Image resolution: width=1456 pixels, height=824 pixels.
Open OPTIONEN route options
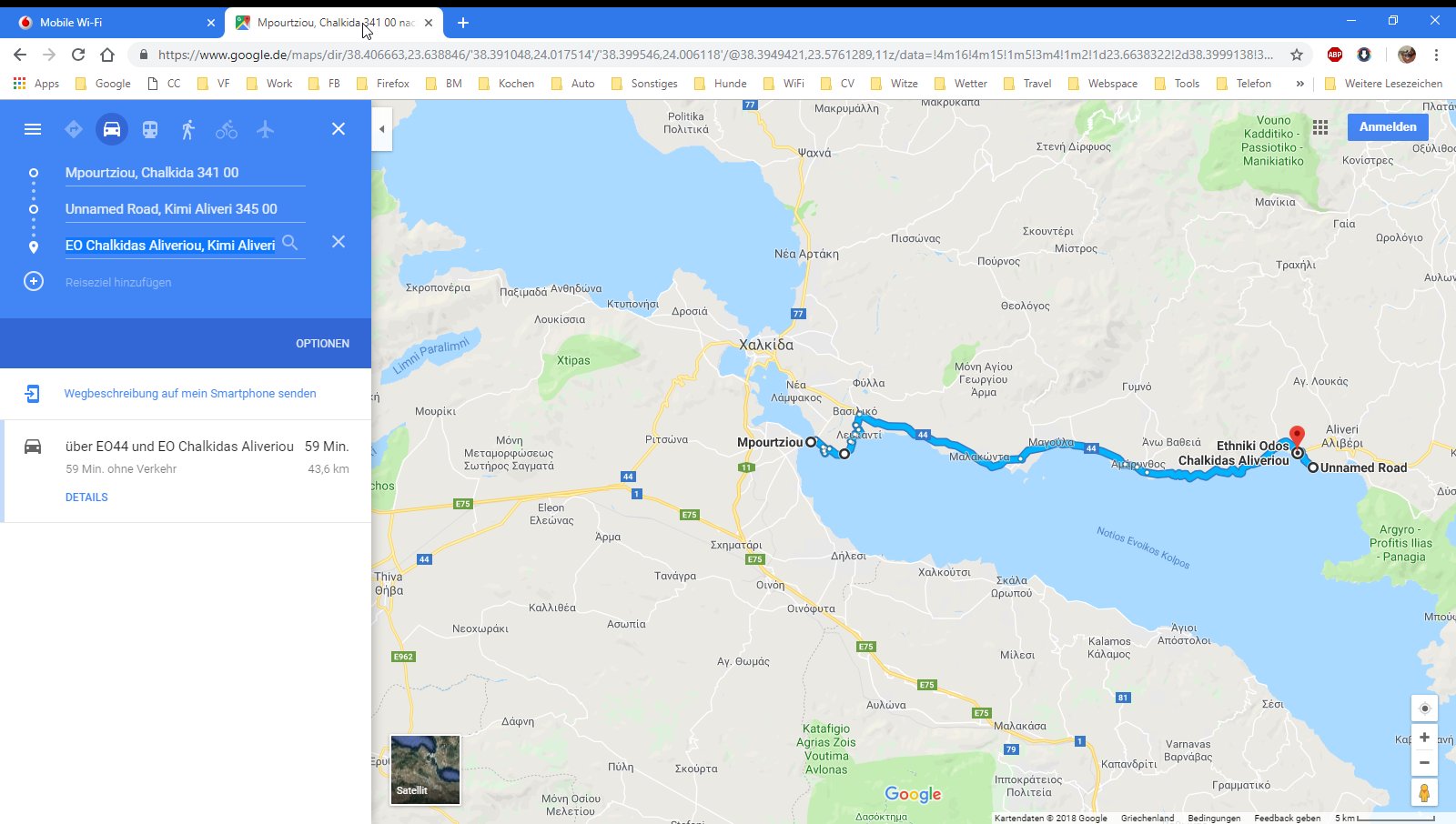tap(322, 344)
